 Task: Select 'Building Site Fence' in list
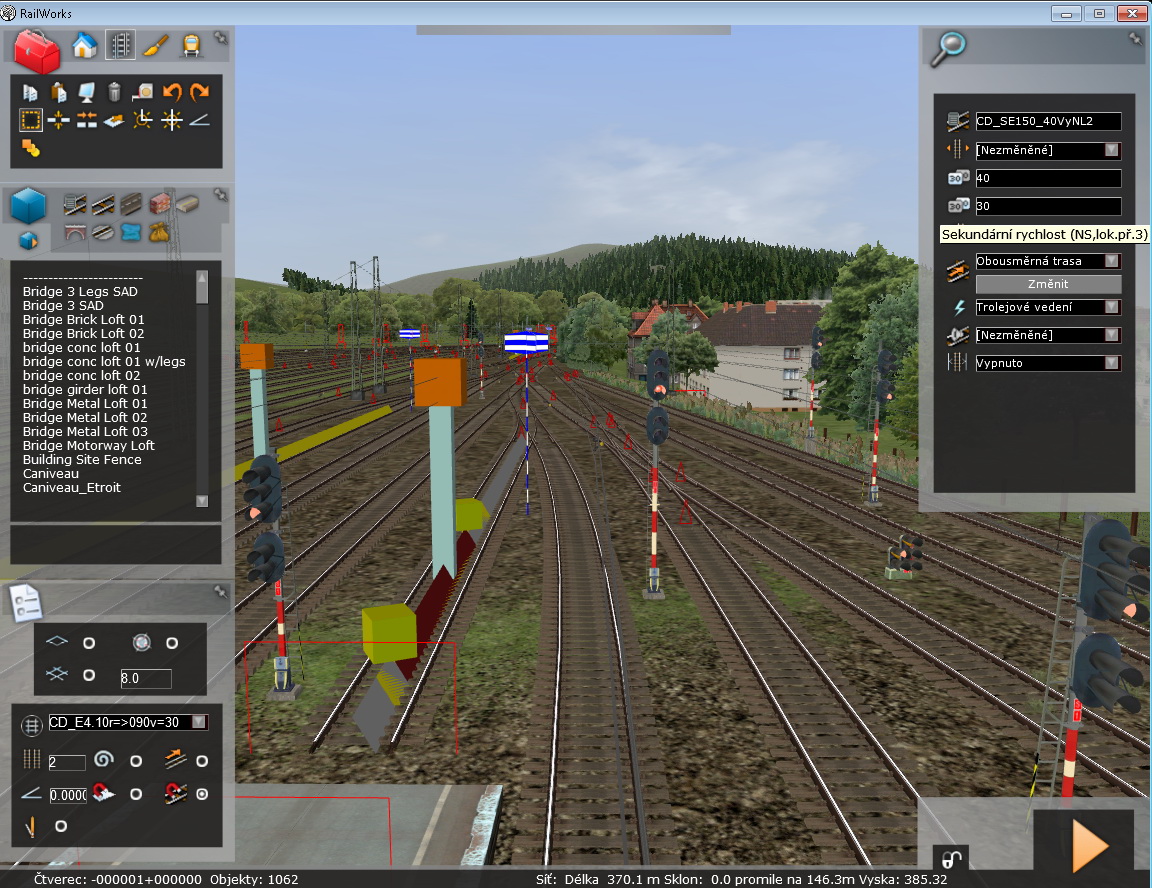point(82,459)
